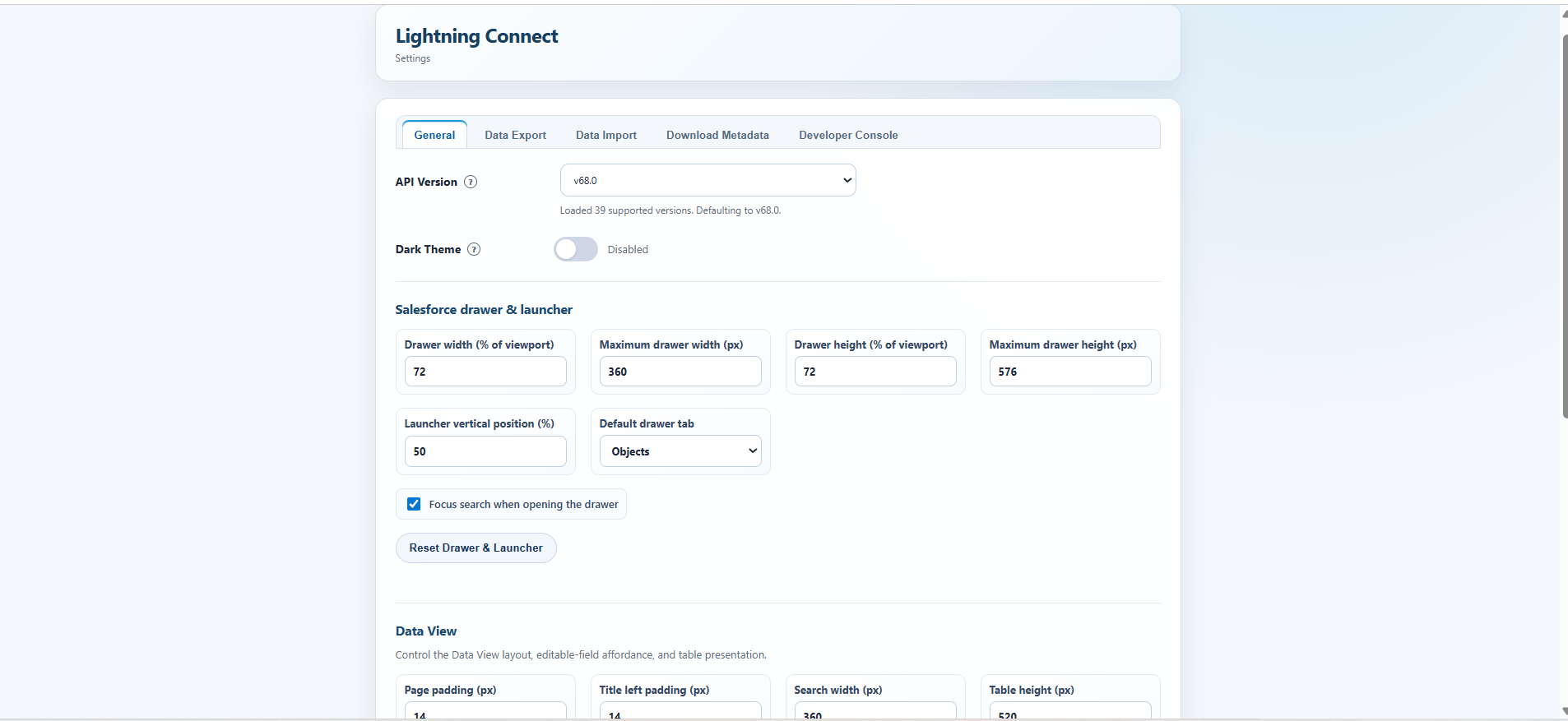Click the 'Control the Data View layout' description
The width and height of the screenshot is (1568, 721).
581,655
